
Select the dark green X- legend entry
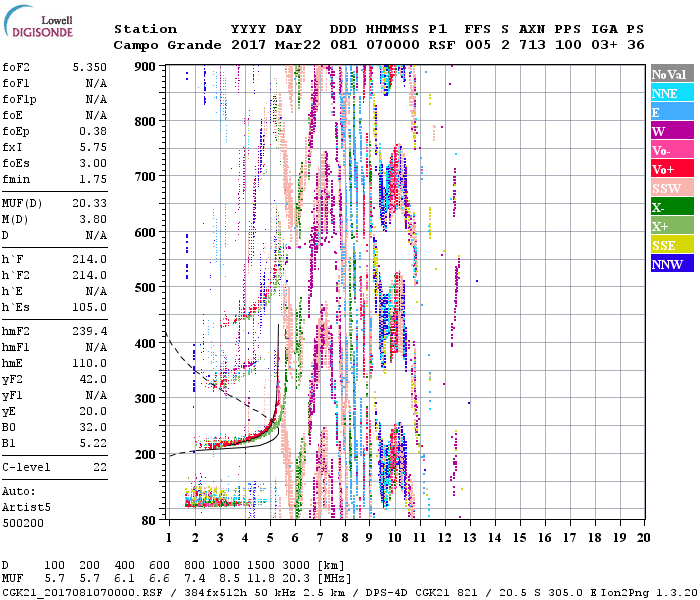tap(670, 207)
